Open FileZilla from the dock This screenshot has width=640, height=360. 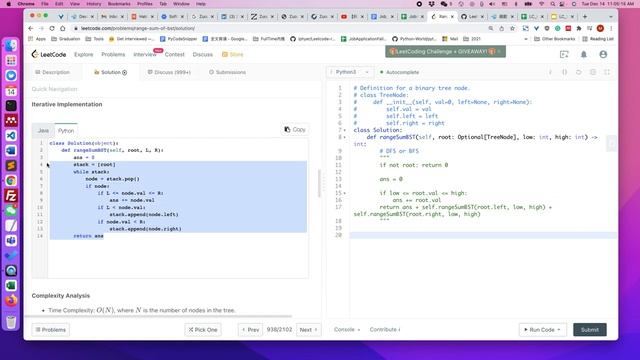tap(11, 196)
